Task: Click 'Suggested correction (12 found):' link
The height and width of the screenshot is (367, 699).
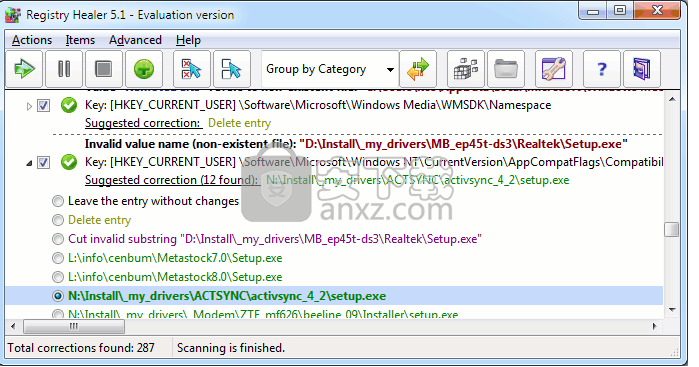Action: click(172, 180)
